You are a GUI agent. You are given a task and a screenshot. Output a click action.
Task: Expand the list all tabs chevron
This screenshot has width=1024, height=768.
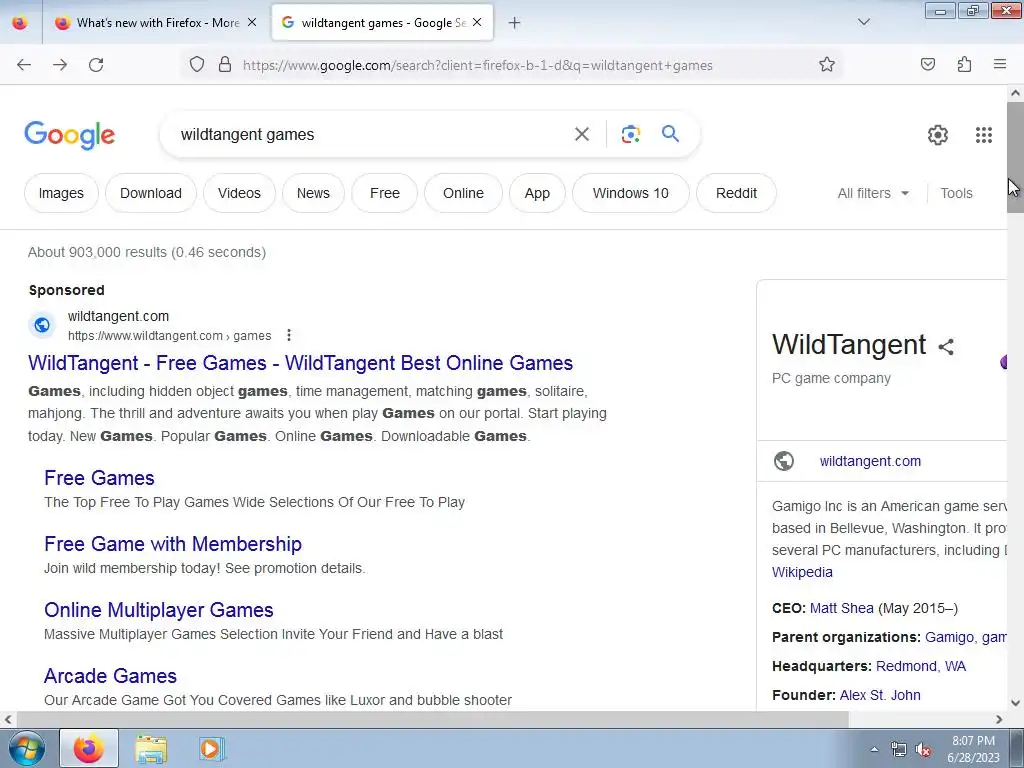click(x=863, y=22)
